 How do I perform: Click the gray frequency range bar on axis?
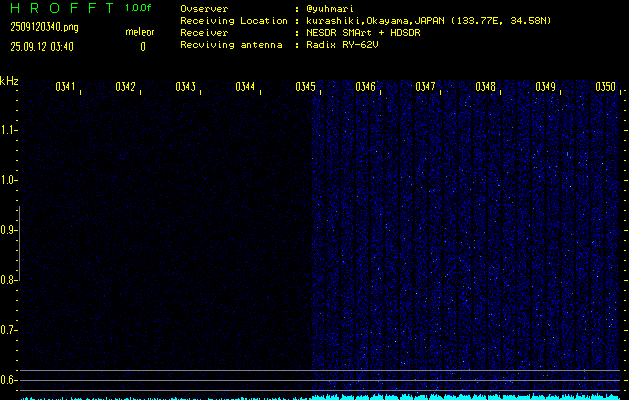[x=19, y=243]
